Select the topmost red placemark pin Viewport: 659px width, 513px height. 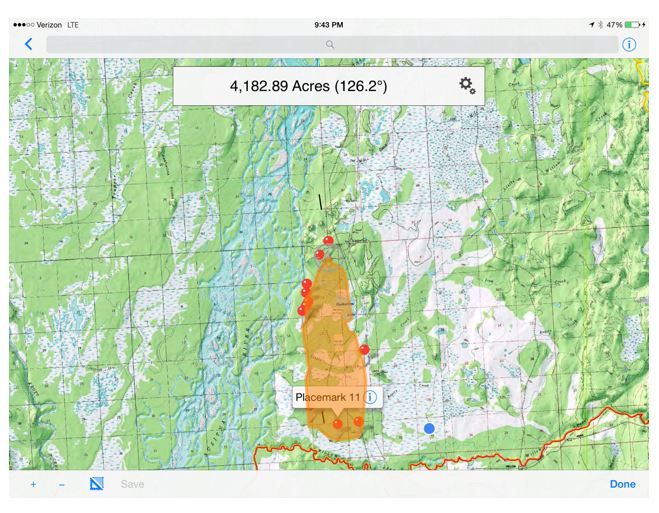point(329,239)
